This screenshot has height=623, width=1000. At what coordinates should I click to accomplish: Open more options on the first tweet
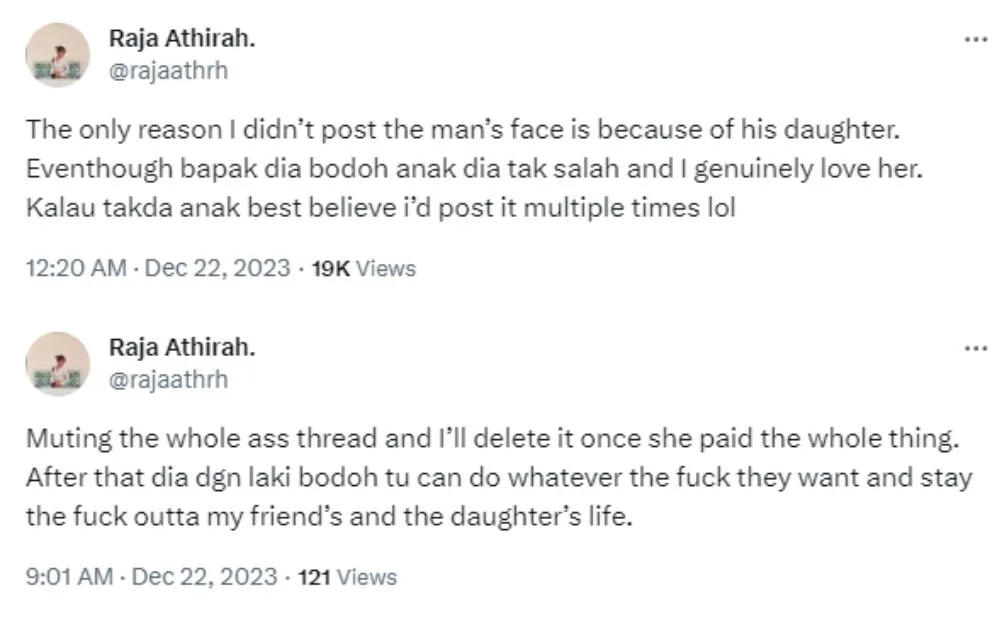pos(974,39)
